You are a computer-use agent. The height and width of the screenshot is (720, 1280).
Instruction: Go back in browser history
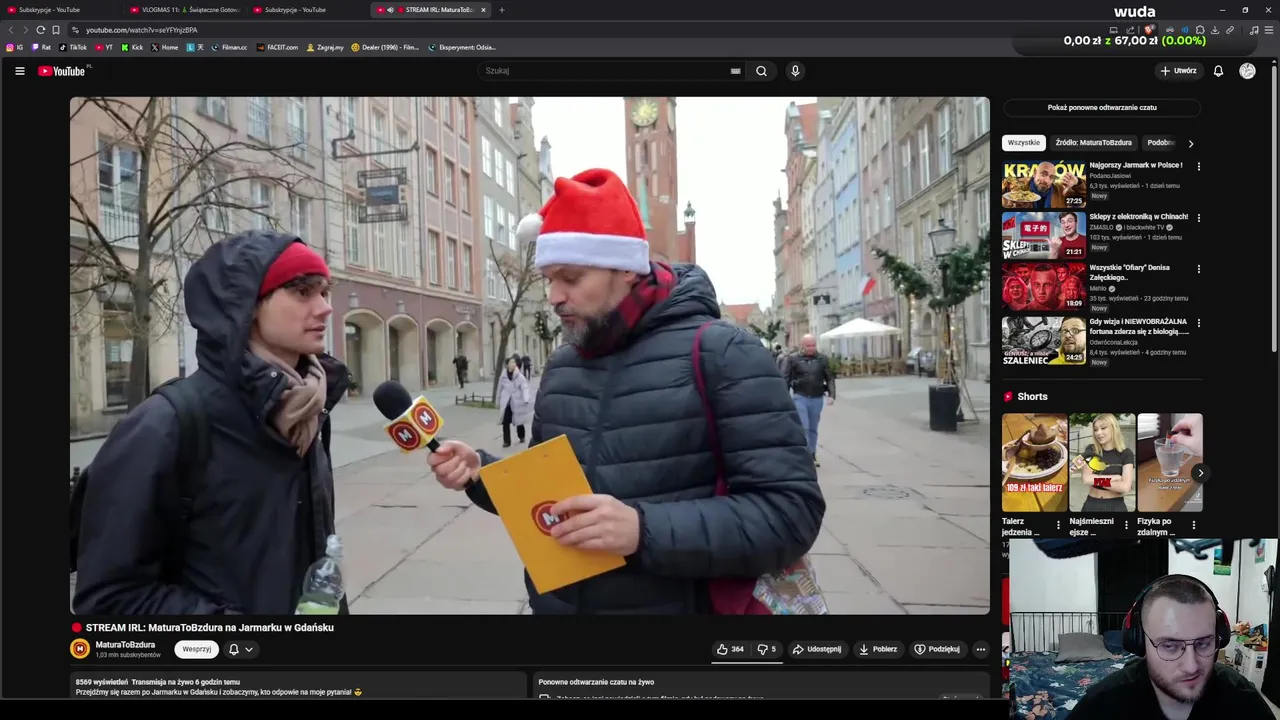click(11, 30)
